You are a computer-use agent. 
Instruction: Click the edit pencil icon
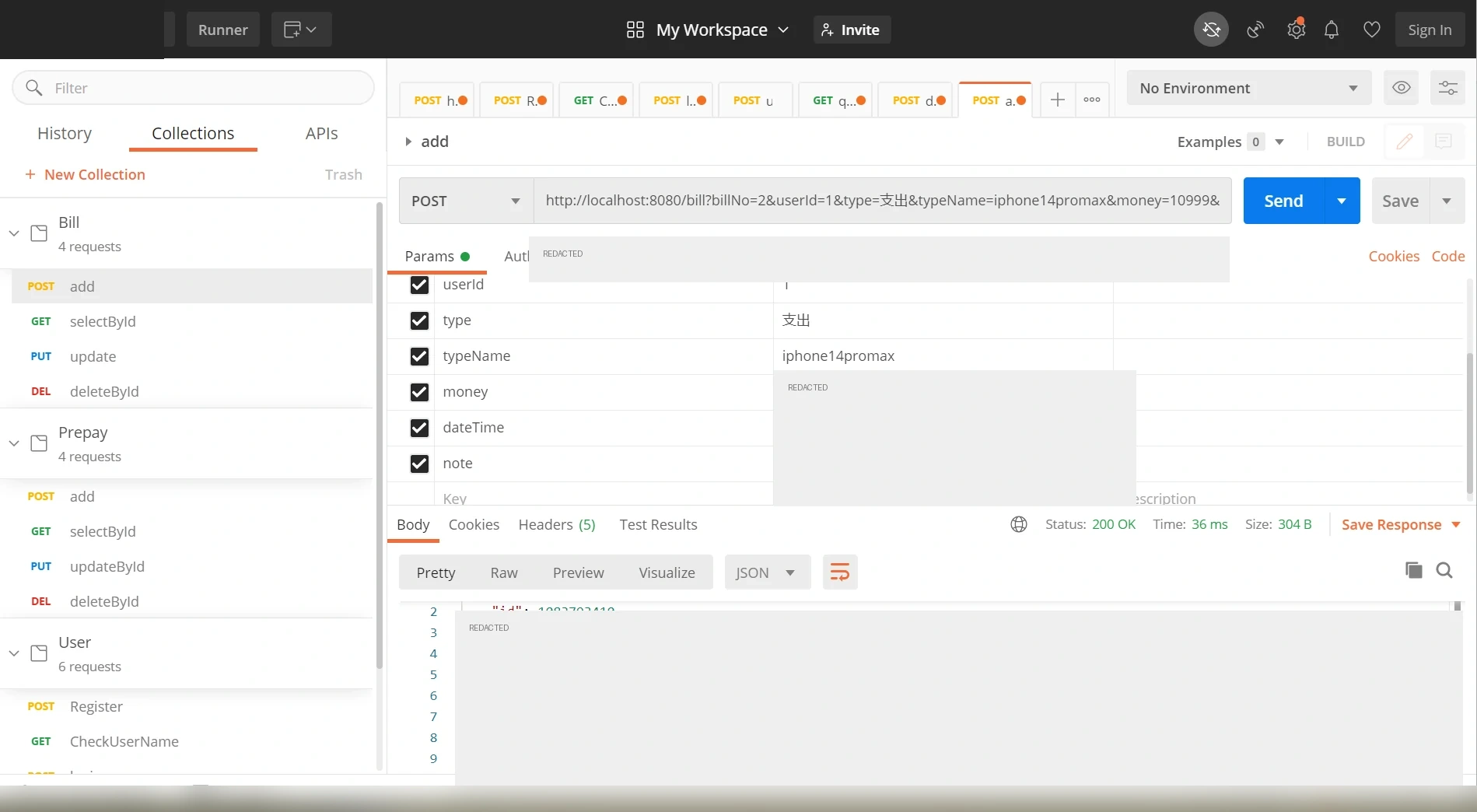[1405, 142]
